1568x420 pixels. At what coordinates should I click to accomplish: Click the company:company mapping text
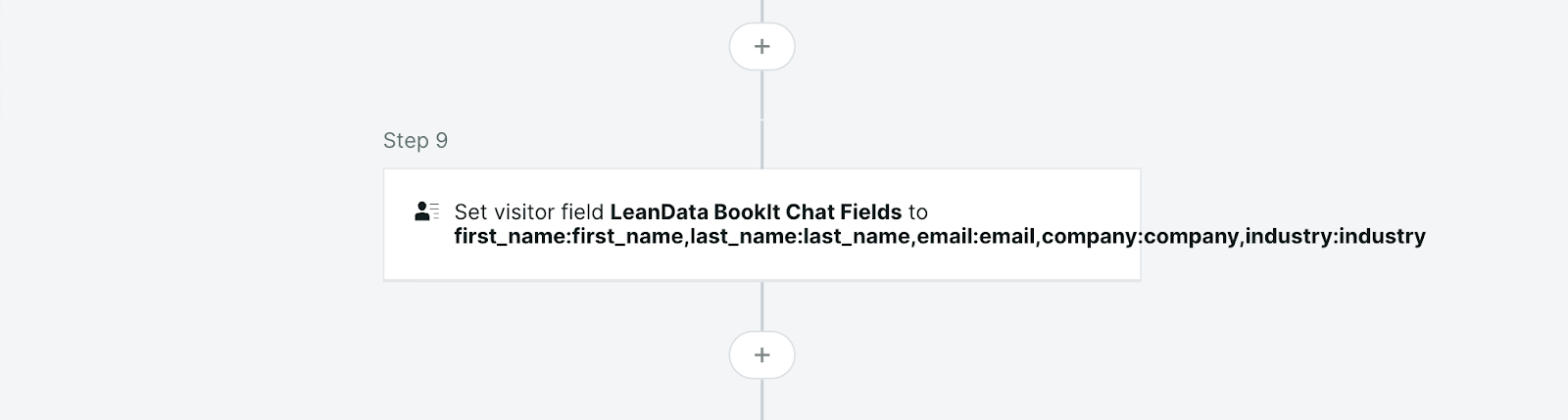[x=1140, y=237]
